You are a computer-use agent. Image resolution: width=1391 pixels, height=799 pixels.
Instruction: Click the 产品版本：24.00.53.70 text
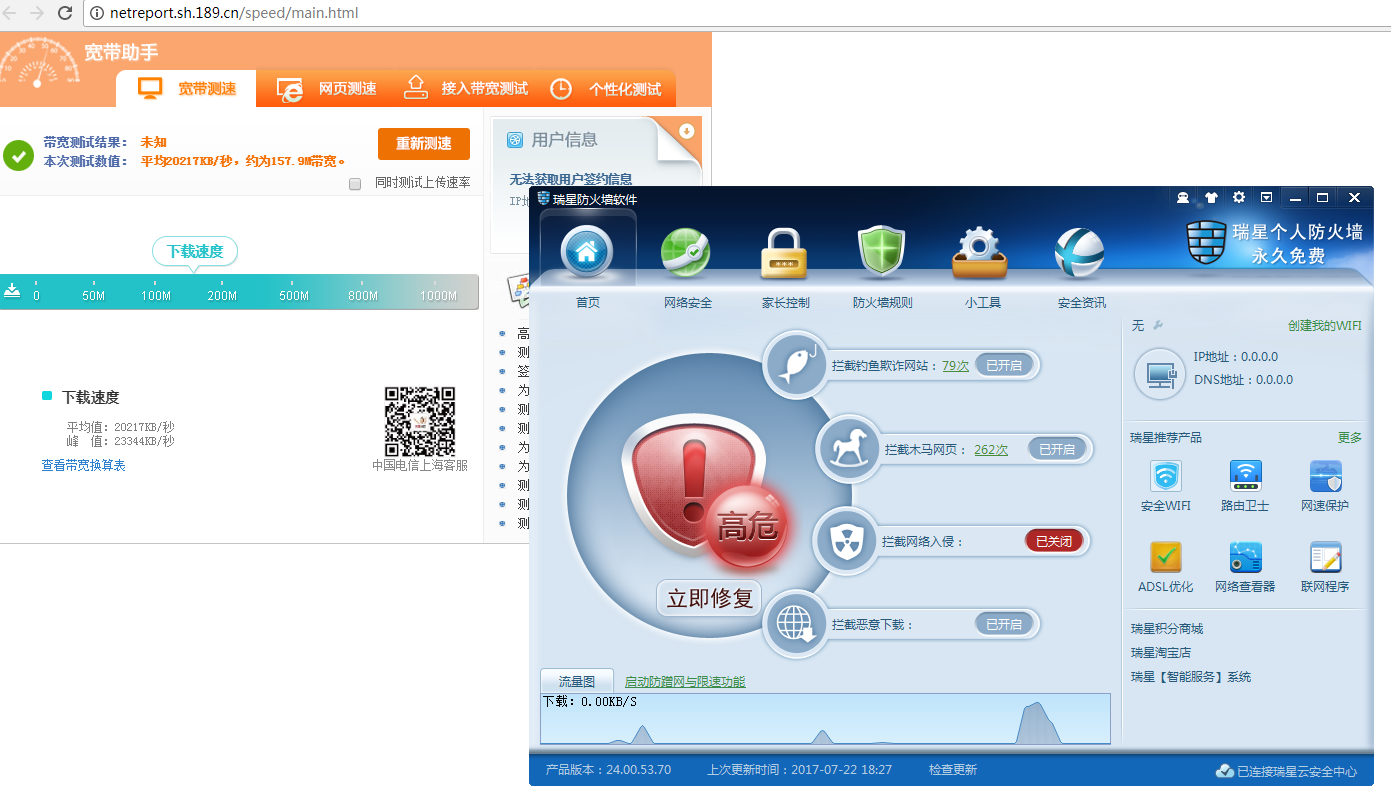point(608,769)
